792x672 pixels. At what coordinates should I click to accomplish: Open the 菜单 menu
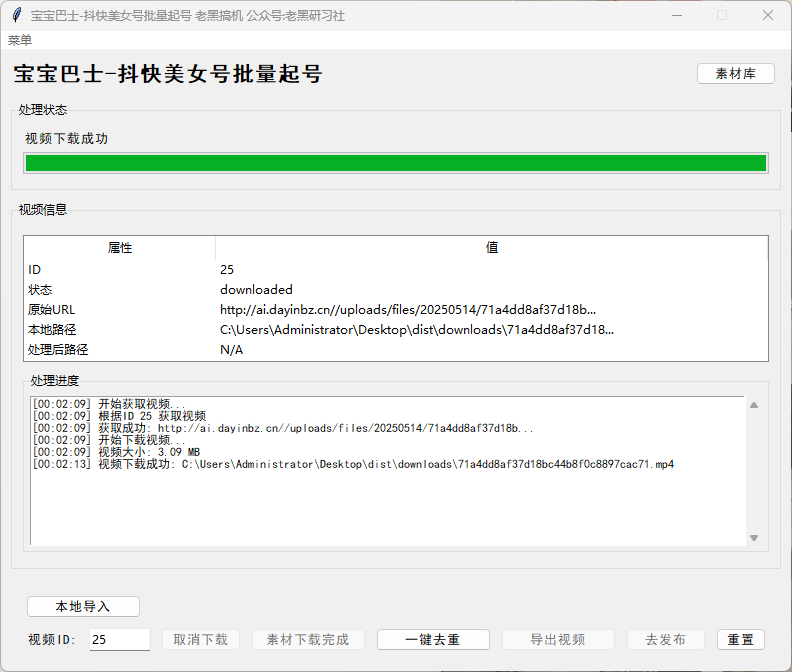20,41
